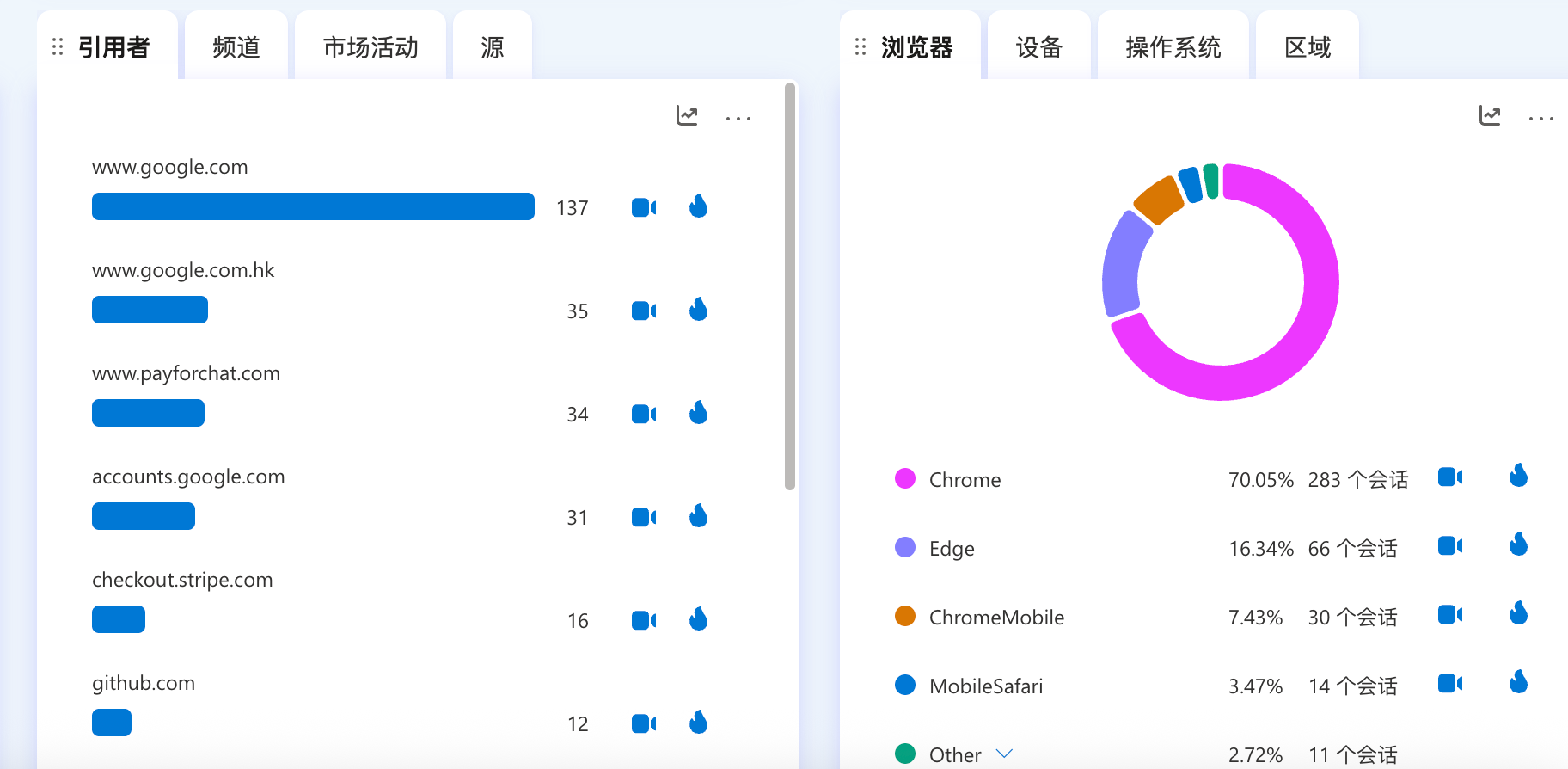This screenshot has width=1568, height=769.
Task: Open more options menu in browsers card
Action: 1541,118
